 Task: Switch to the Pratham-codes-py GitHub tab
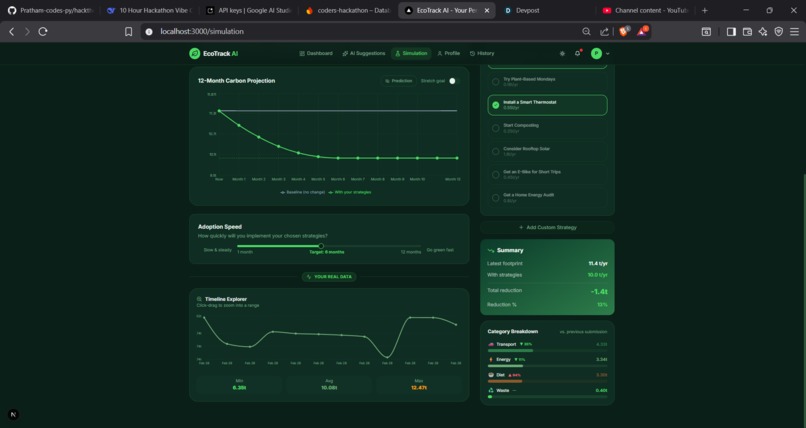(x=49, y=10)
